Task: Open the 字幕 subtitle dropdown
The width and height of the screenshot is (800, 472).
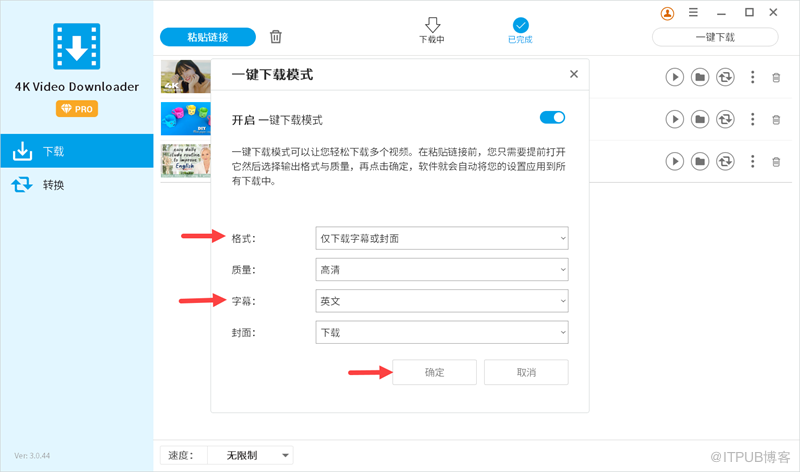Action: click(x=442, y=301)
